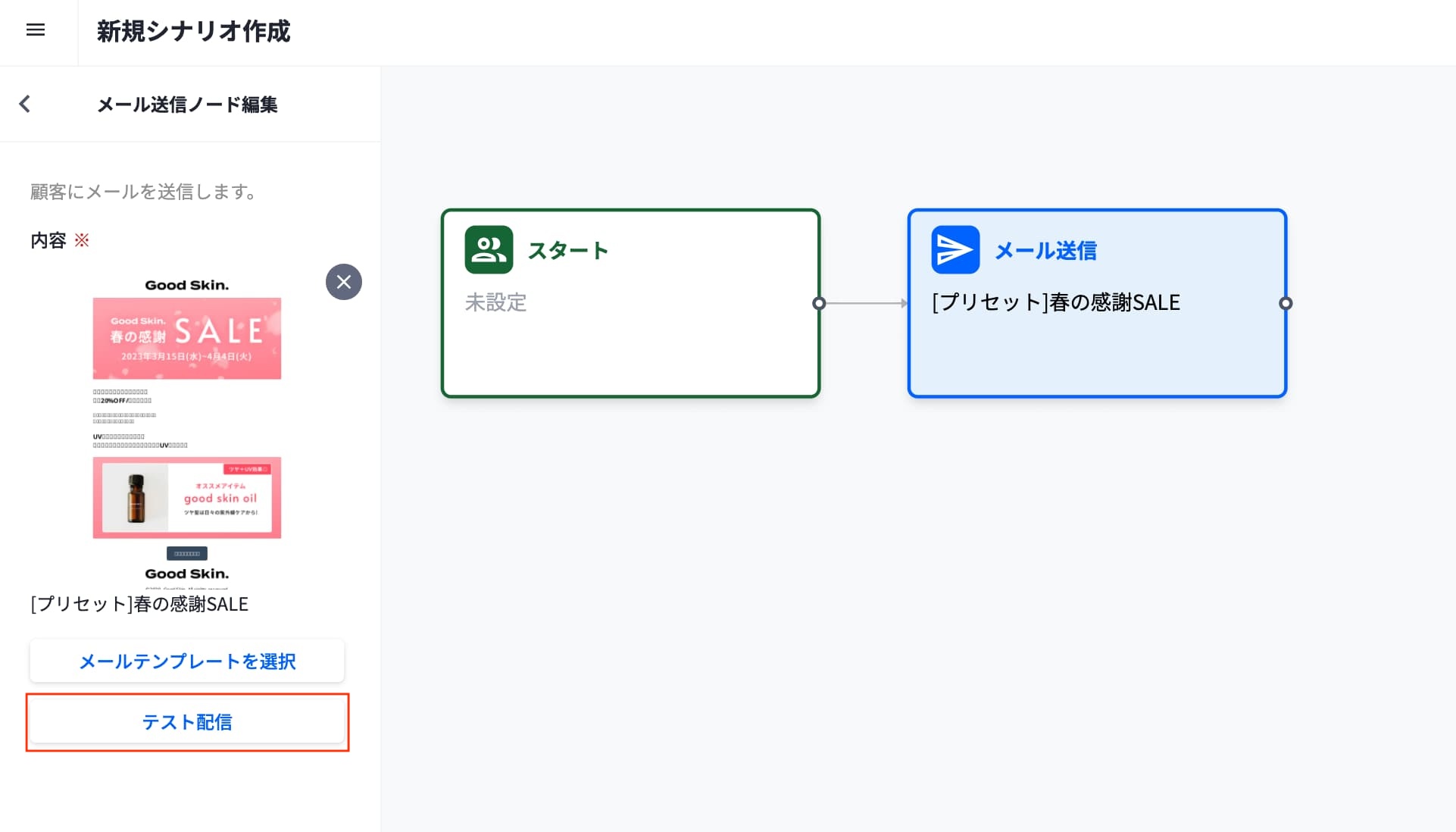Image resolution: width=1456 pixels, height=832 pixels.
Task: Click the 未設定 text in Start node
Action: [x=495, y=302]
